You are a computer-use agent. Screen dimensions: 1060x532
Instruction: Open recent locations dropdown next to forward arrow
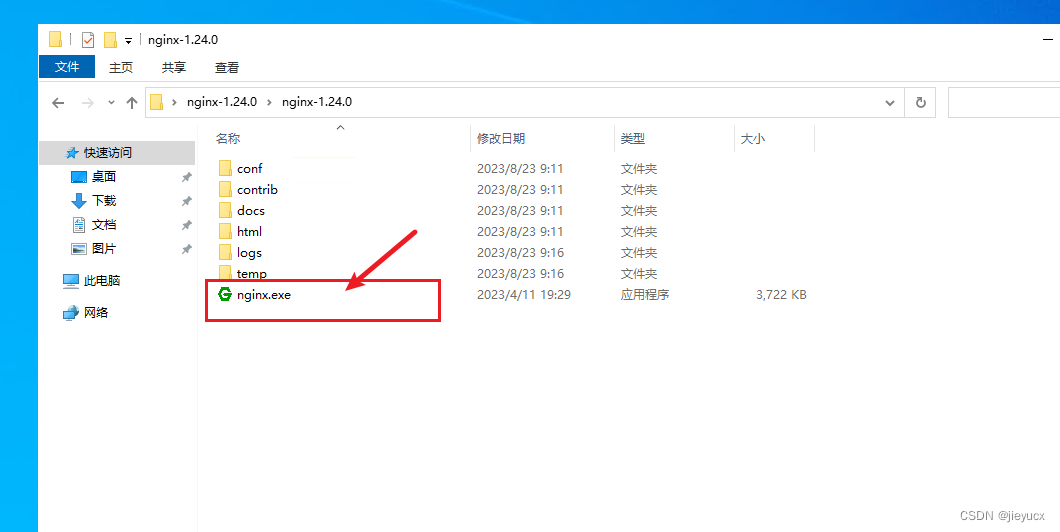point(111,103)
